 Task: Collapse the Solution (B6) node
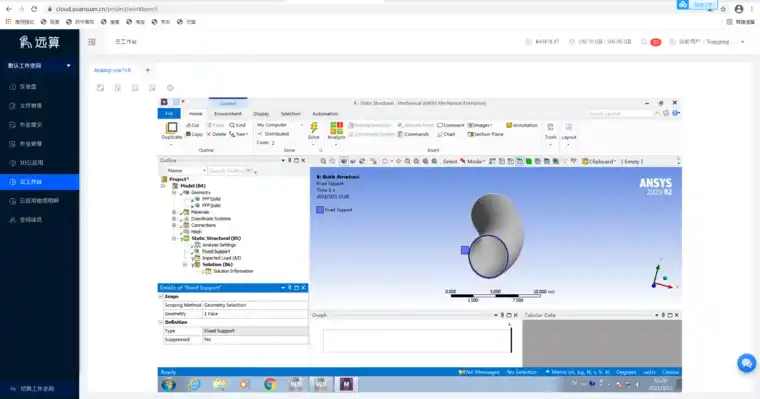(x=185, y=265)
